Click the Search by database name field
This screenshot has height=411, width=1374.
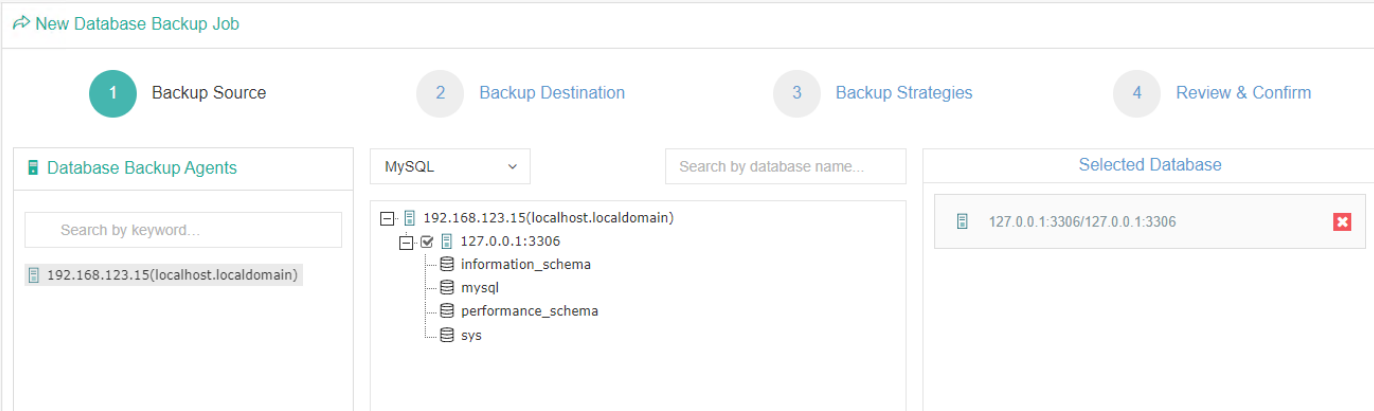point(785,167)
